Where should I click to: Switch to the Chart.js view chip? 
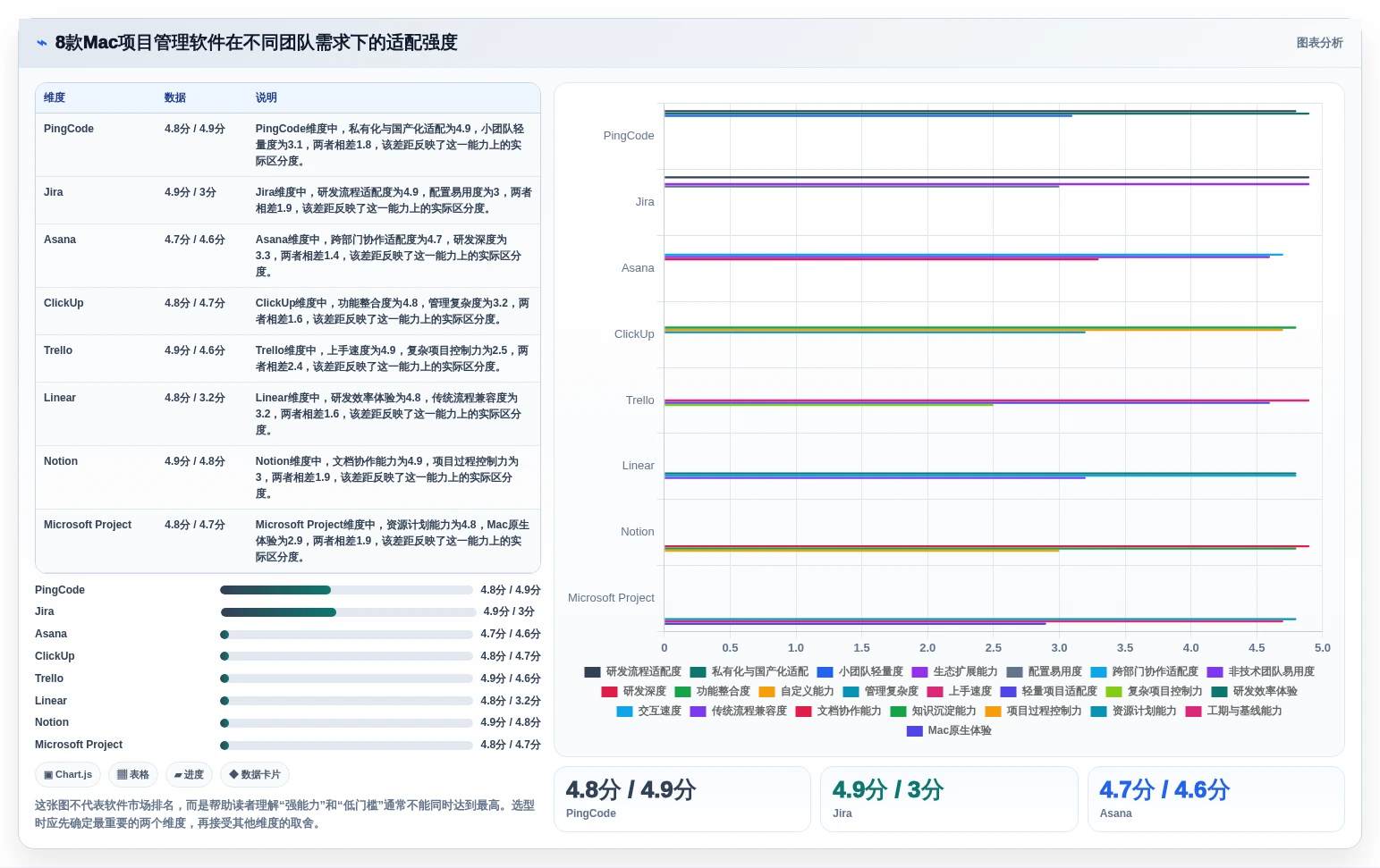[68, 775]
